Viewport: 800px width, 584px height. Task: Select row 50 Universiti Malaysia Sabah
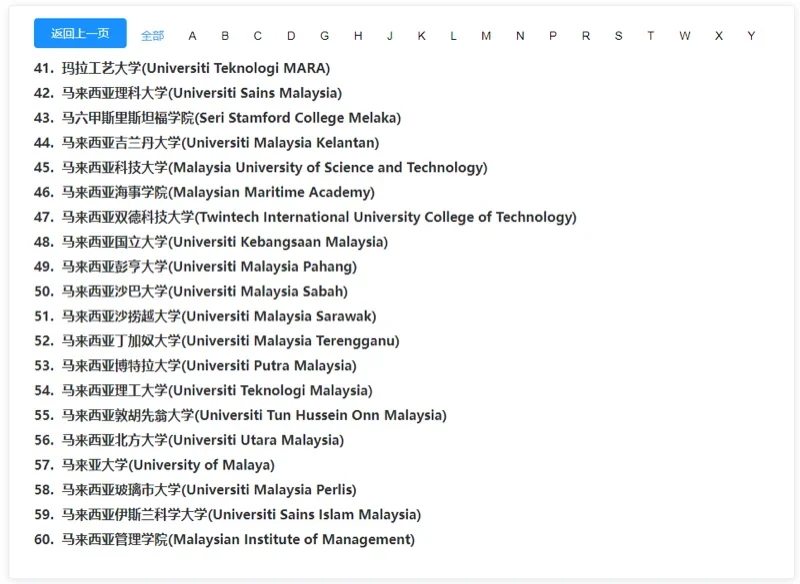pos(191,291)
